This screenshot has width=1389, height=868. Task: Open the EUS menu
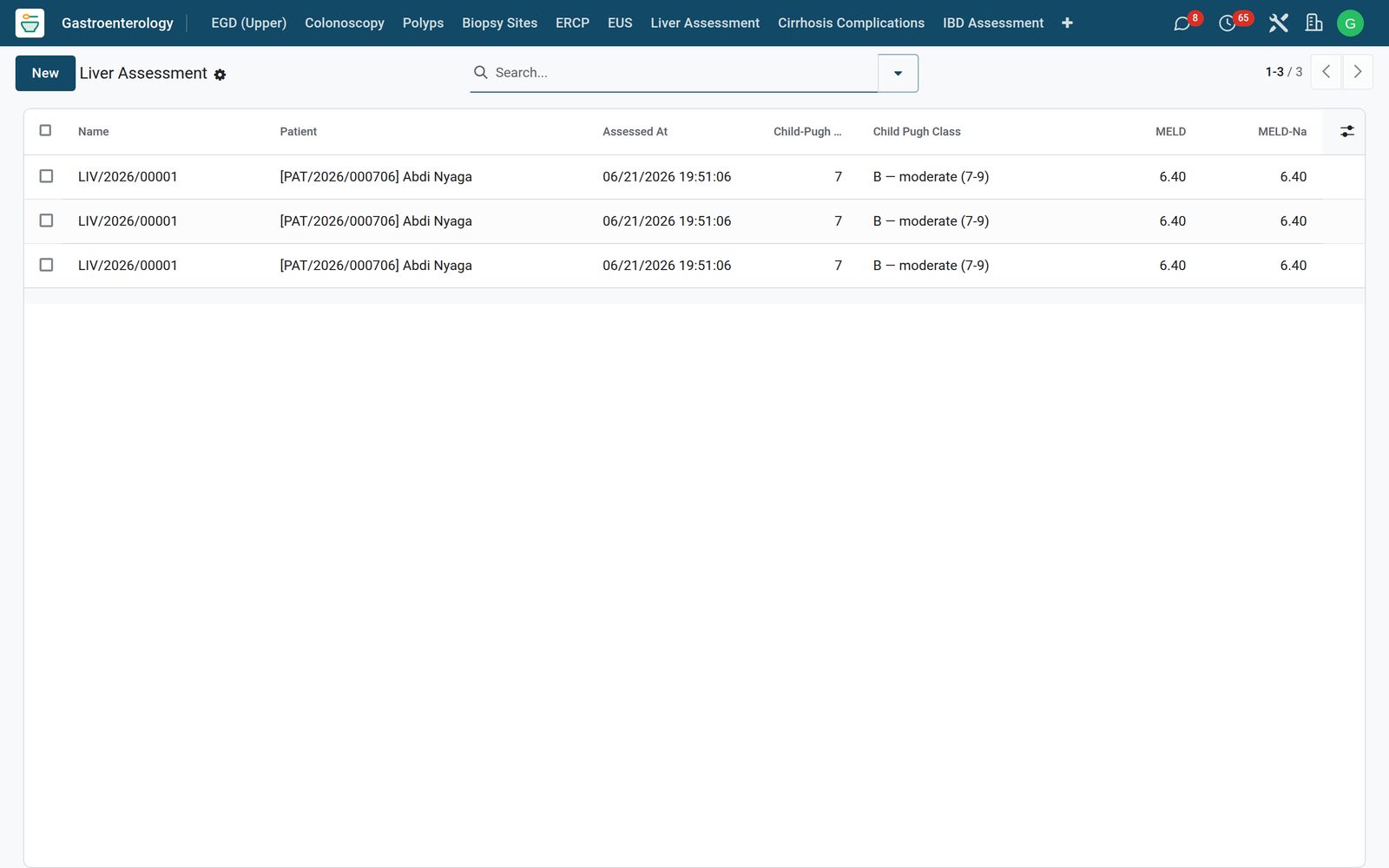pyautogui.click(x=620, y=23)
